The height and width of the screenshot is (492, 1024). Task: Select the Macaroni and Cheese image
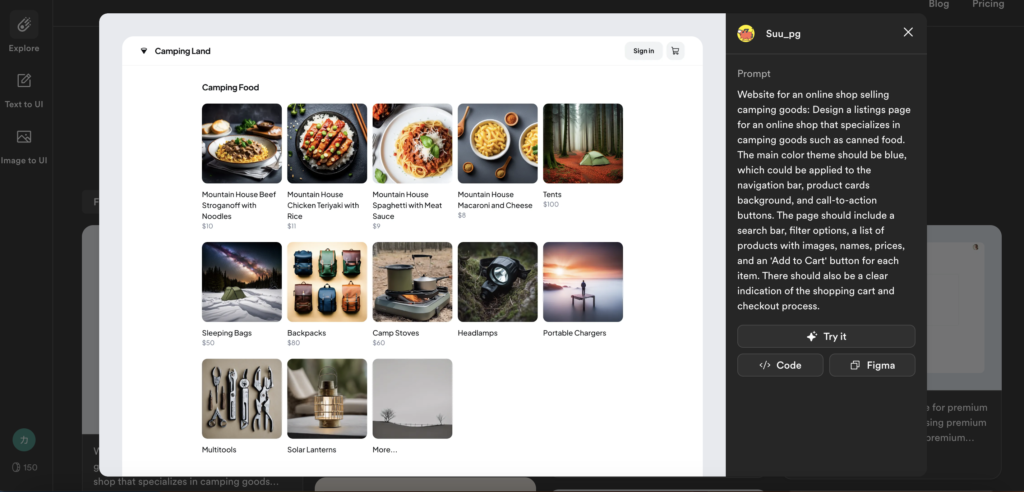(x=498, y=143)
